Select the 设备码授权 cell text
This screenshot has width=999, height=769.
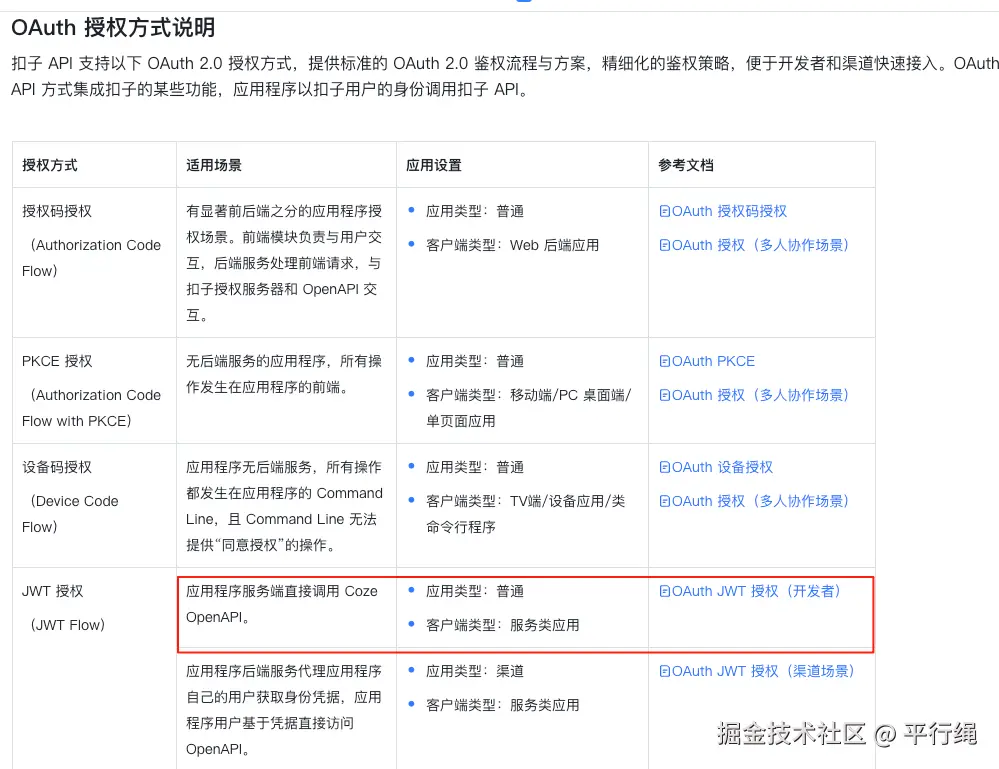pos(57,467)
